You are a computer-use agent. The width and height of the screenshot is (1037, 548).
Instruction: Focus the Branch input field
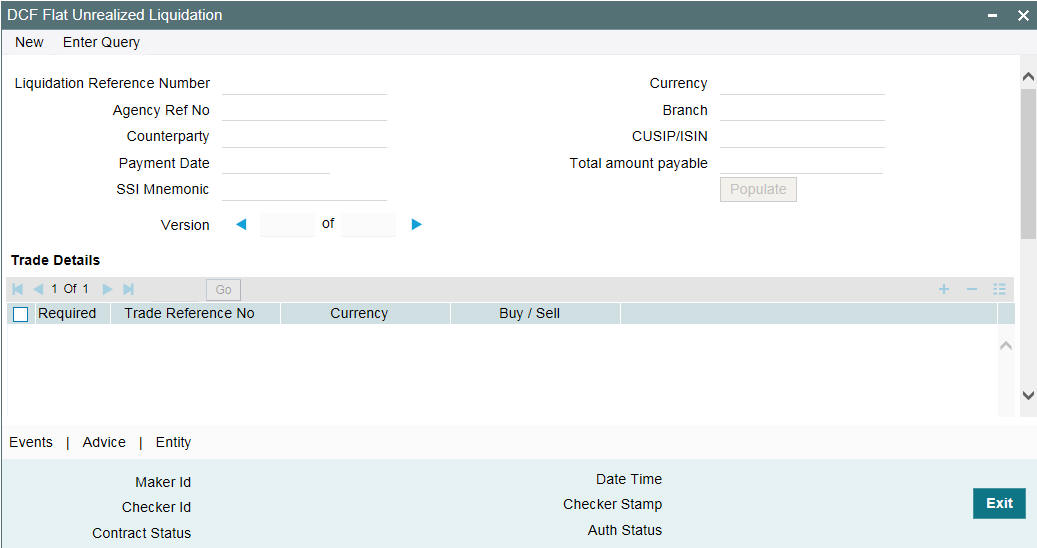click(x=802, y=110)
